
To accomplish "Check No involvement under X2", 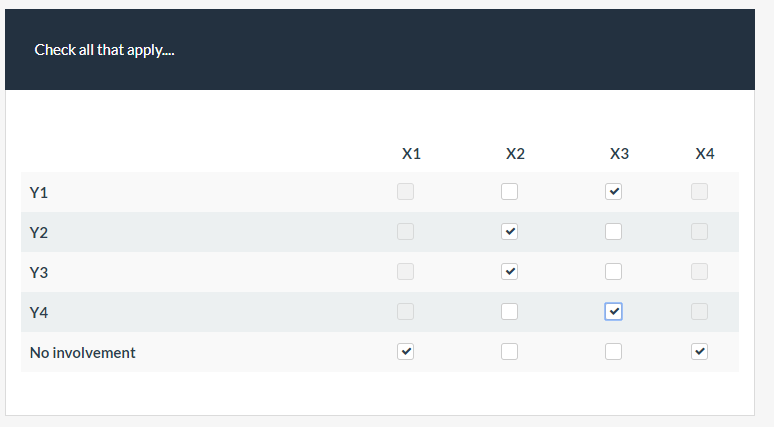I will pyautogui.click(x=510, y=352).
